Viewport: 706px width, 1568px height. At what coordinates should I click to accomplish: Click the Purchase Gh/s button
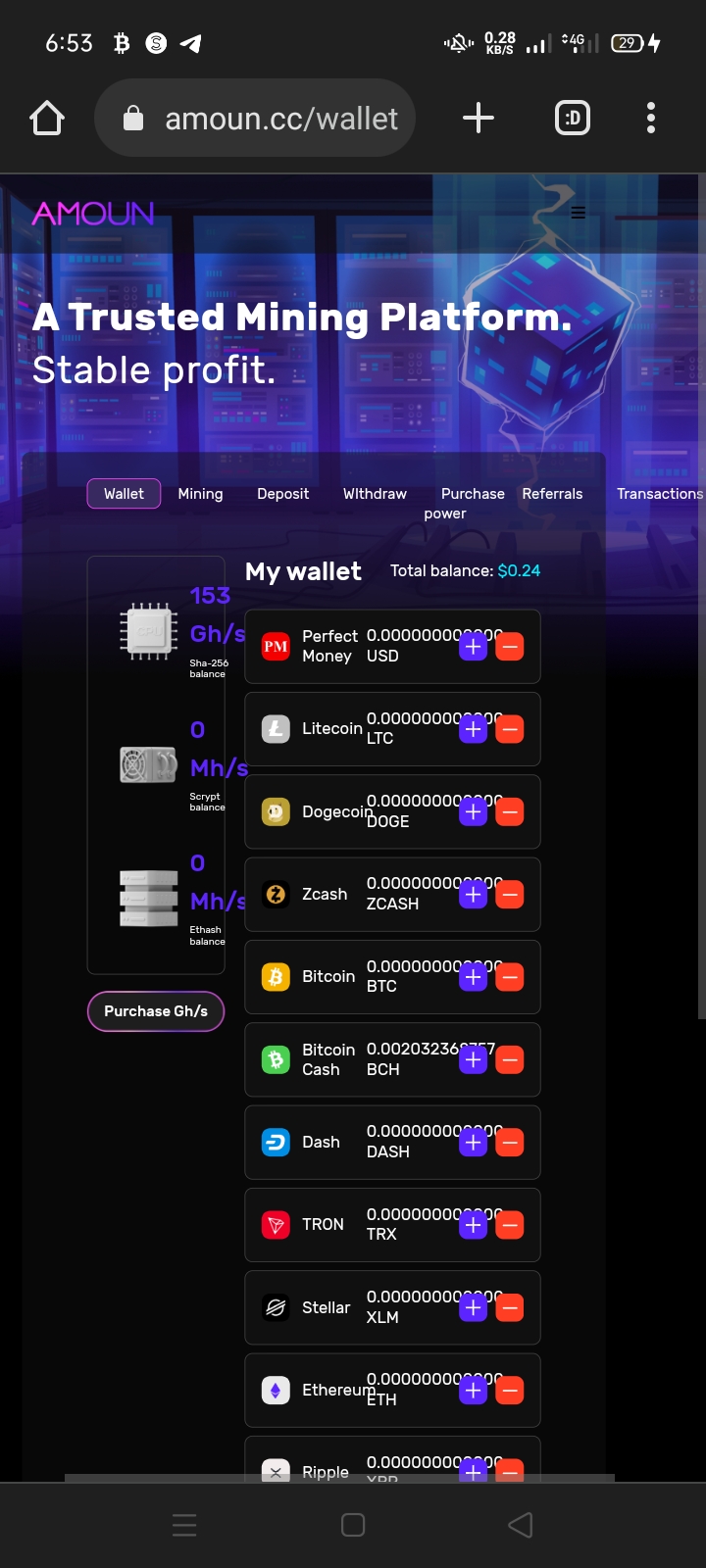156,1011
